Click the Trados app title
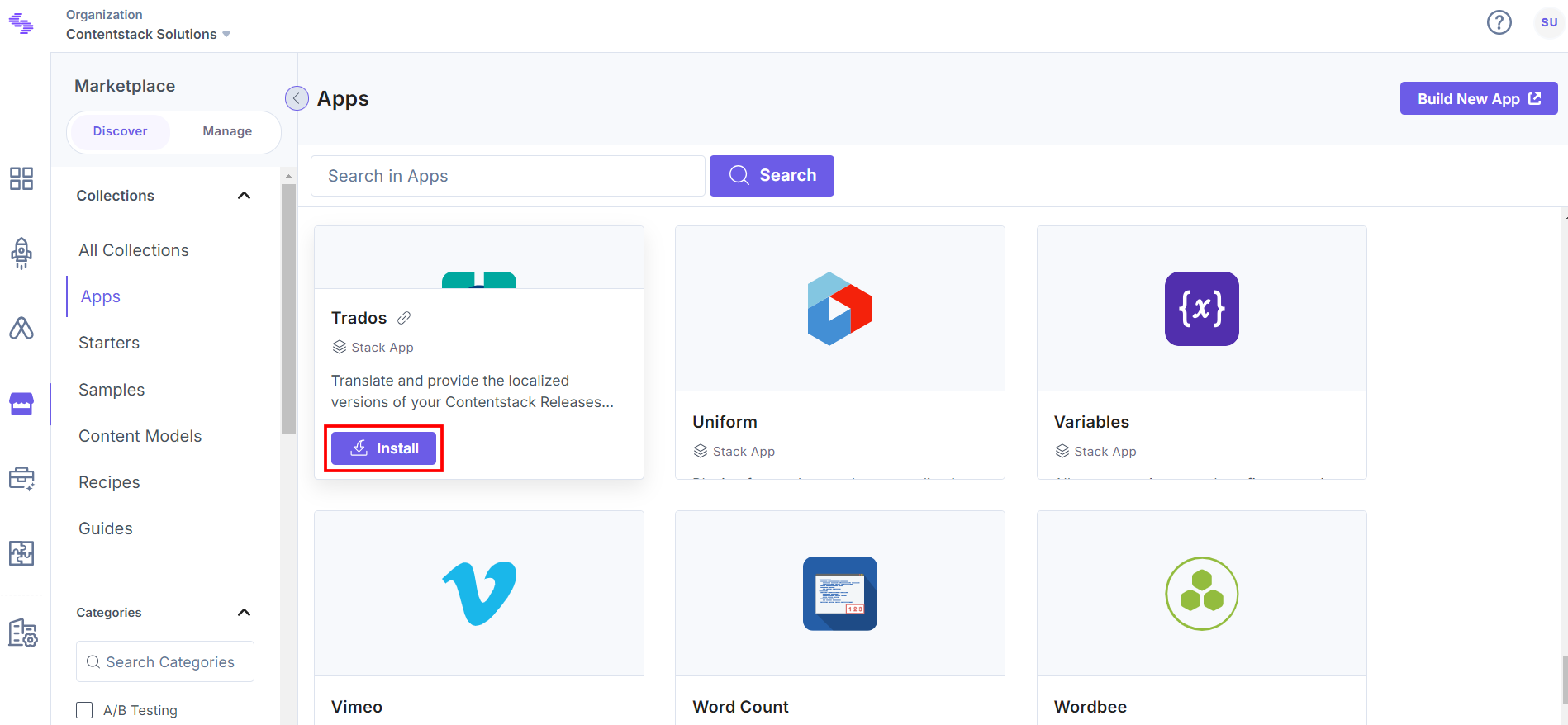Image resolution: width=1568 pixels, height=725 pixels. pos(359,318)
